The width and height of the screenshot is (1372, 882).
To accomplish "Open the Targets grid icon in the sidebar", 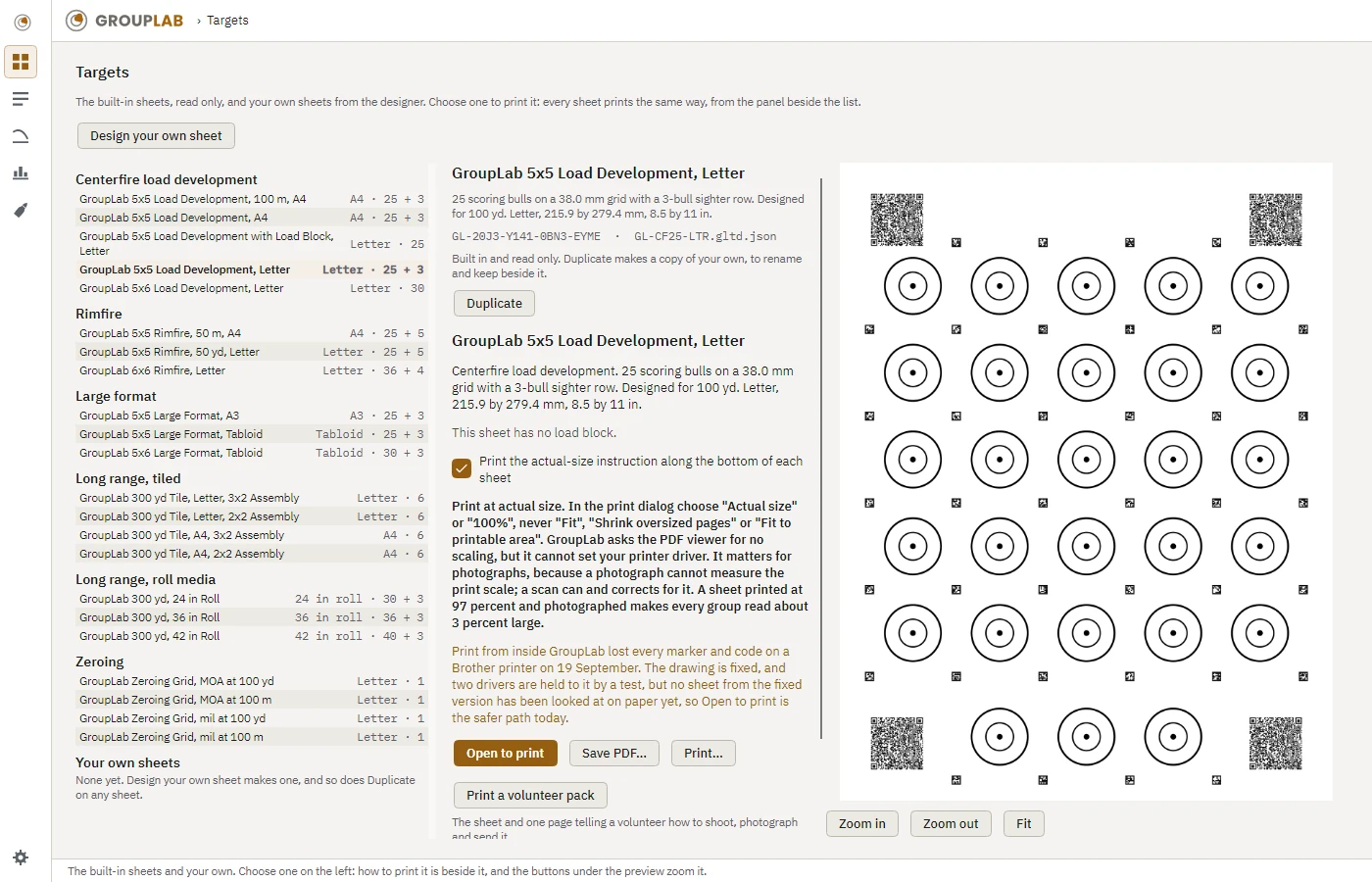I will click(21, 62).
